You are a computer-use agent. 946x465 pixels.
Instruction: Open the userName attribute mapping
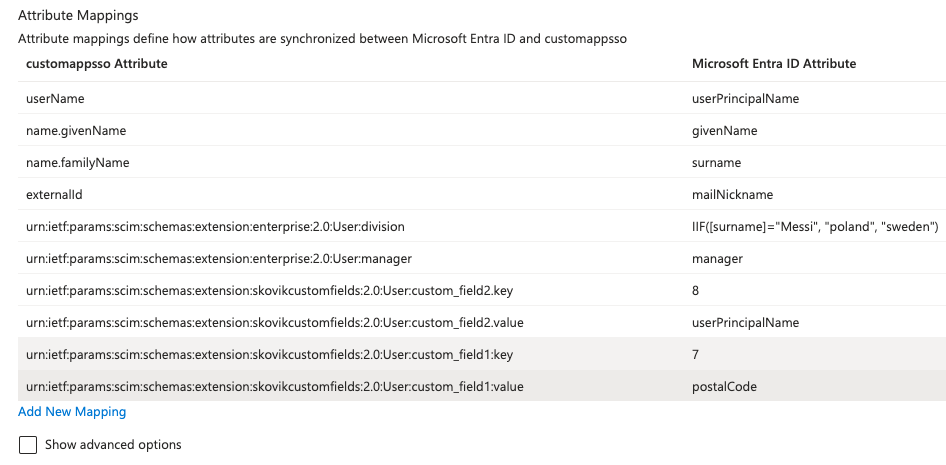[55, 99]
